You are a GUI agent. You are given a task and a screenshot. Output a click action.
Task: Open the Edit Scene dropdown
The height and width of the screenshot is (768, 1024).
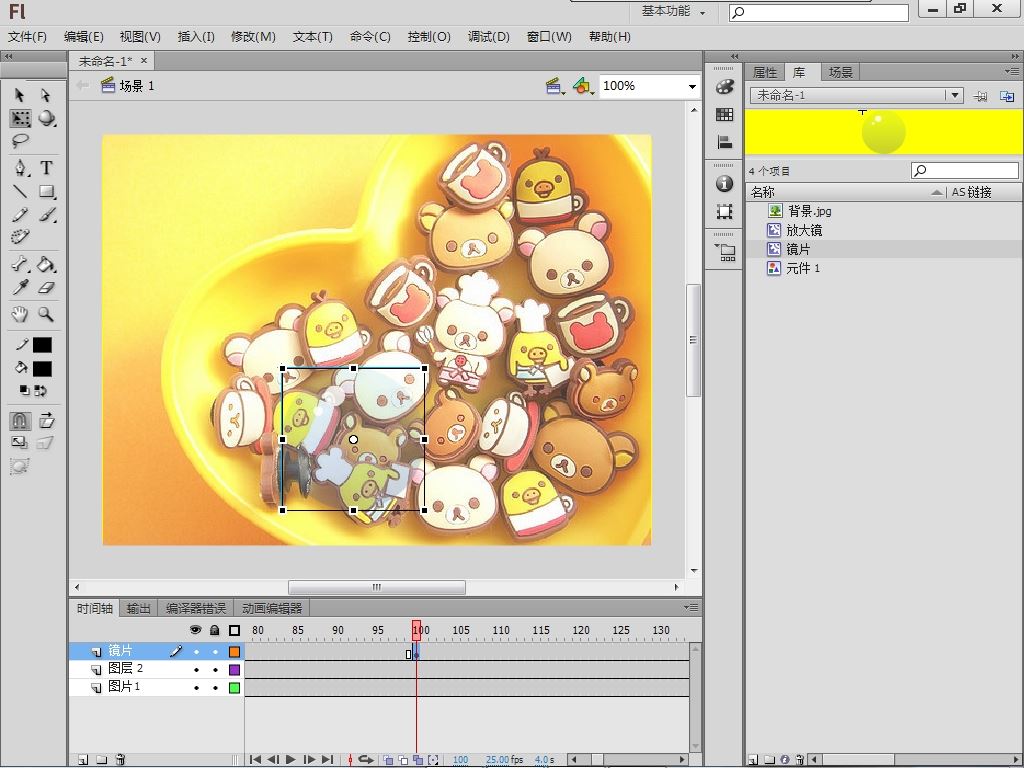554,86
